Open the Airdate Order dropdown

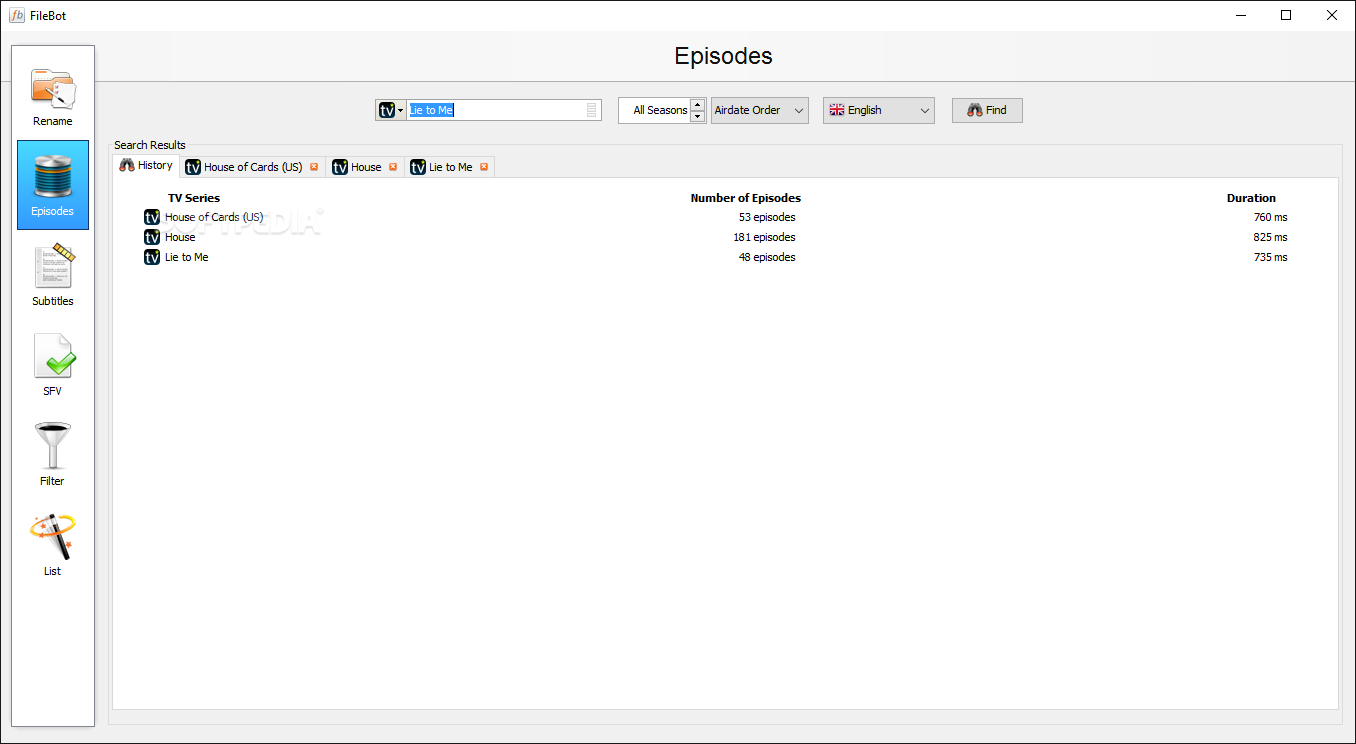(760, 110)
